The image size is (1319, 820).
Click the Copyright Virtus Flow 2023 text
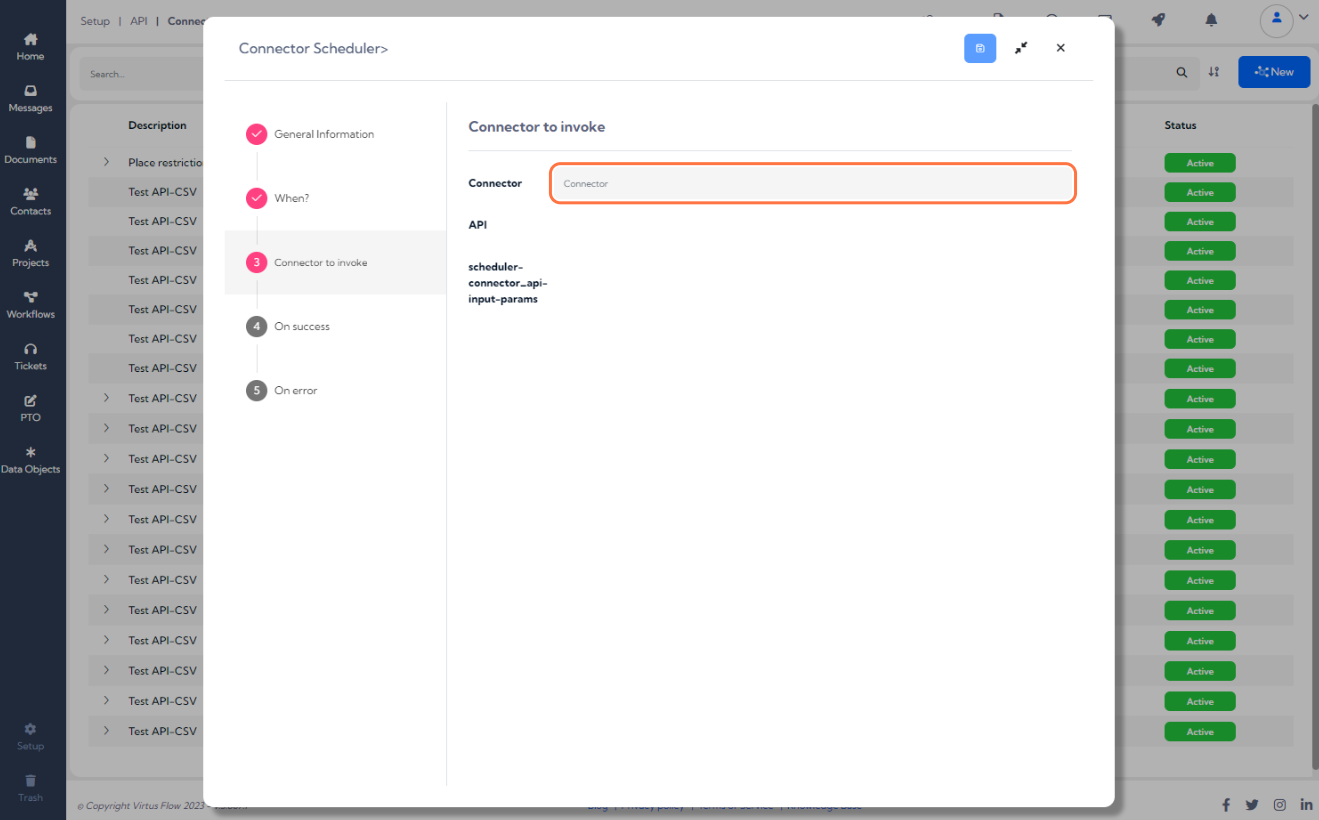(142, 806)
